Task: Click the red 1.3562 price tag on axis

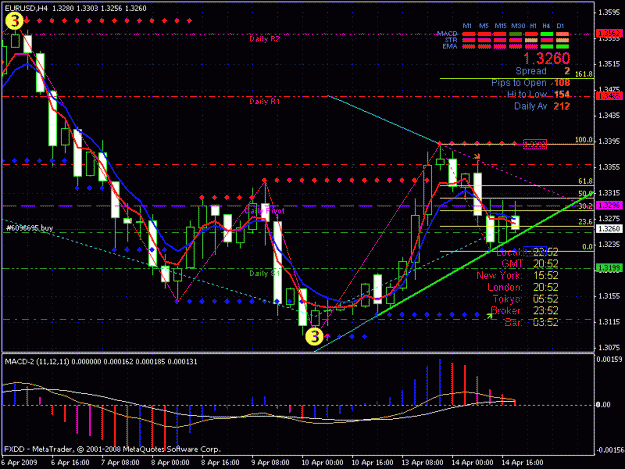Action: pos(609,33)
